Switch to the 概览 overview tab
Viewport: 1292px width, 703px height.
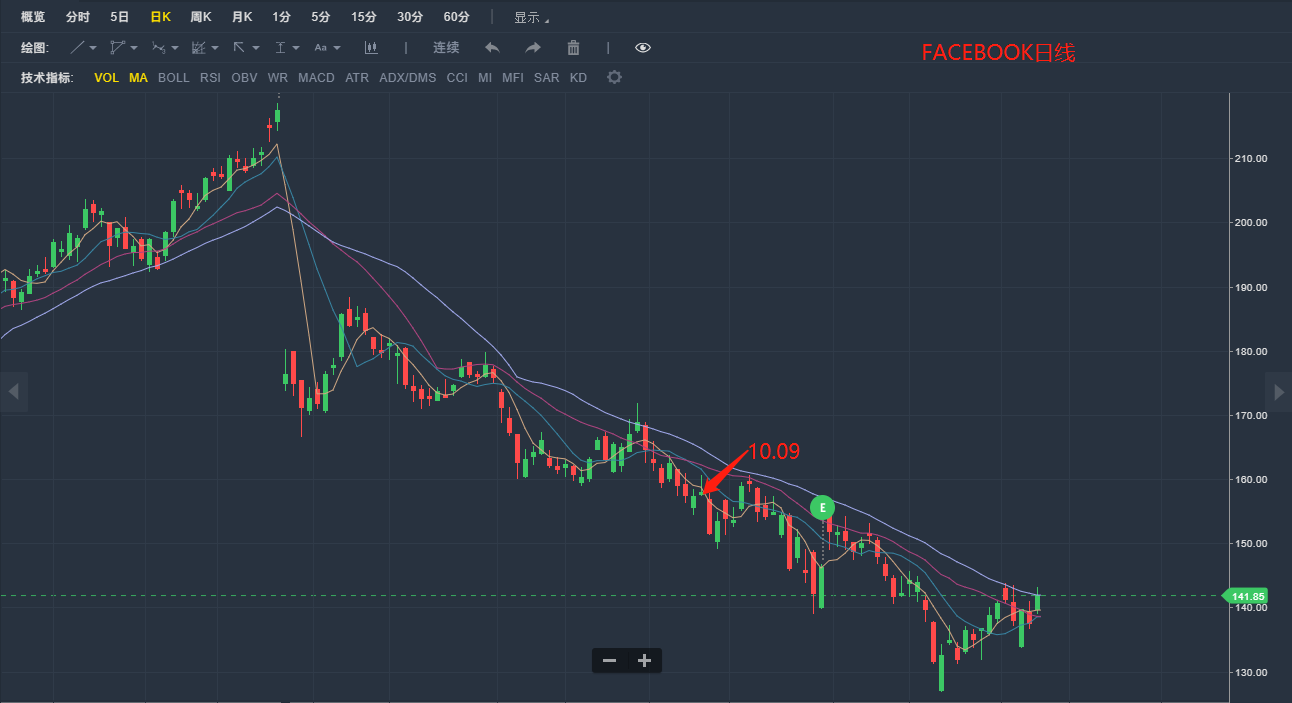click(33, 17)
